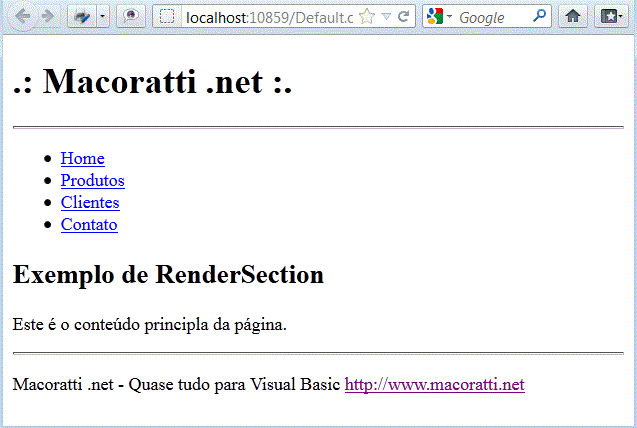Go back using the back arrow
Viewport: 637px width, 428px height.
23,16
